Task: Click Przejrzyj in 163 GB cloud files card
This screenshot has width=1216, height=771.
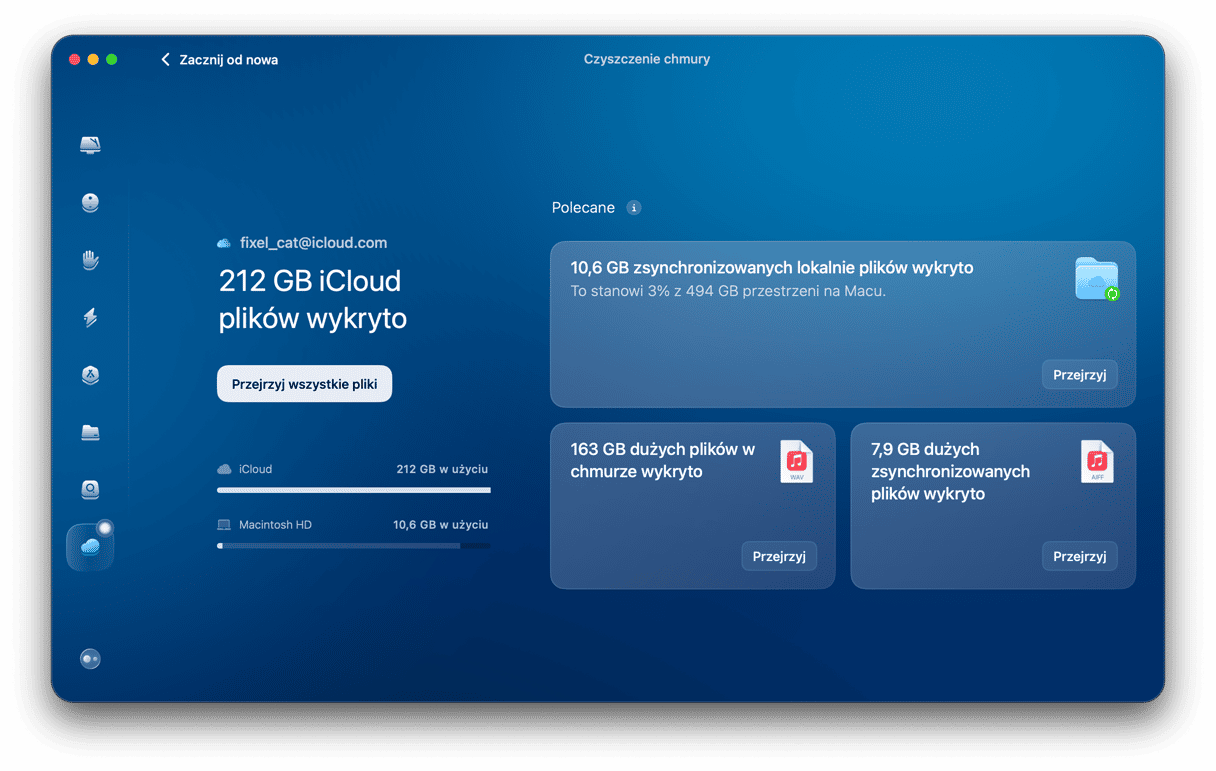Action: pyautogui.click(x=778, y=557)
